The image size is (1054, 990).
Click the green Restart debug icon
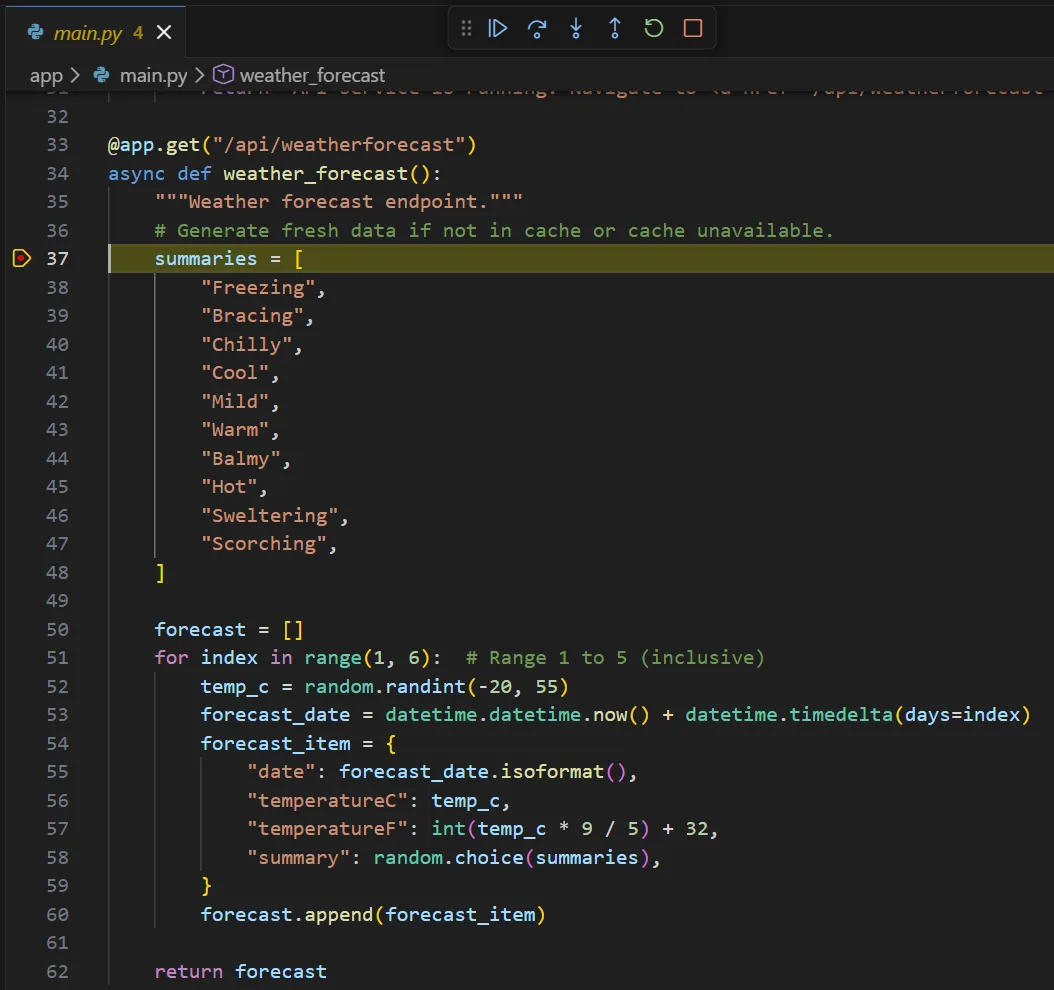point(653,28)
